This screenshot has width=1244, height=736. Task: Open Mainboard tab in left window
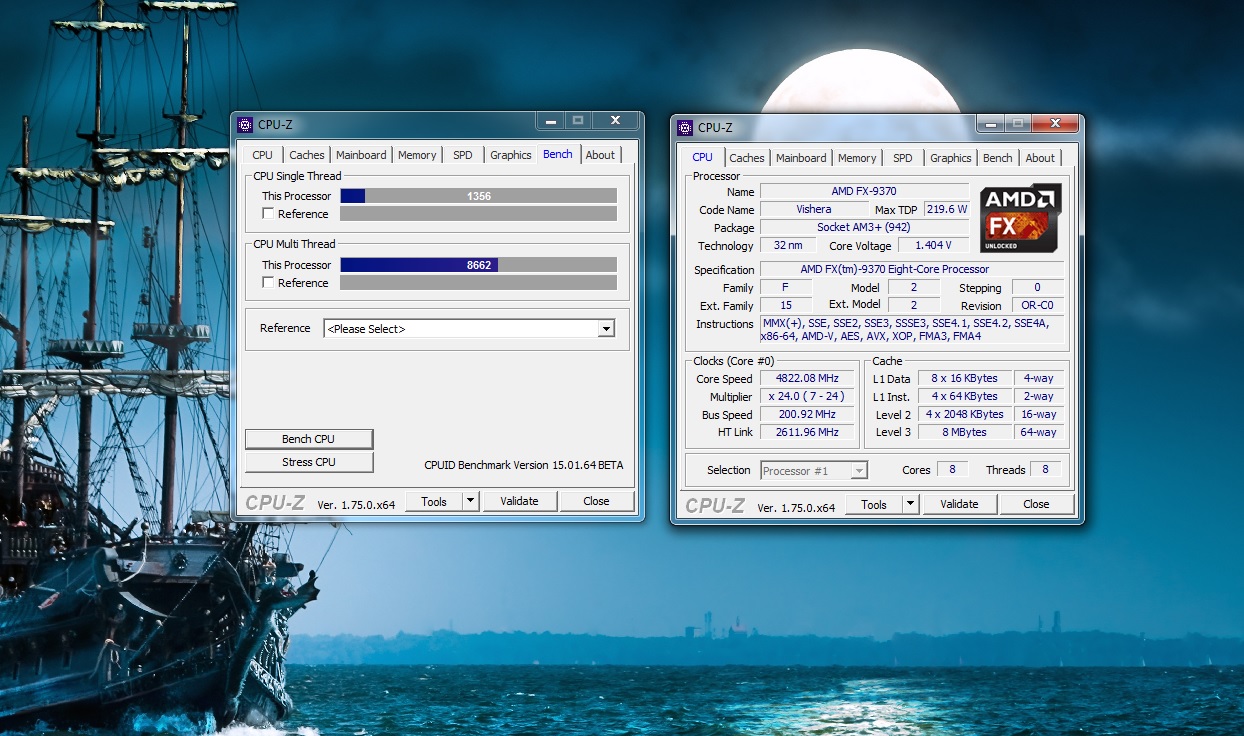click(x=361, y=155)
